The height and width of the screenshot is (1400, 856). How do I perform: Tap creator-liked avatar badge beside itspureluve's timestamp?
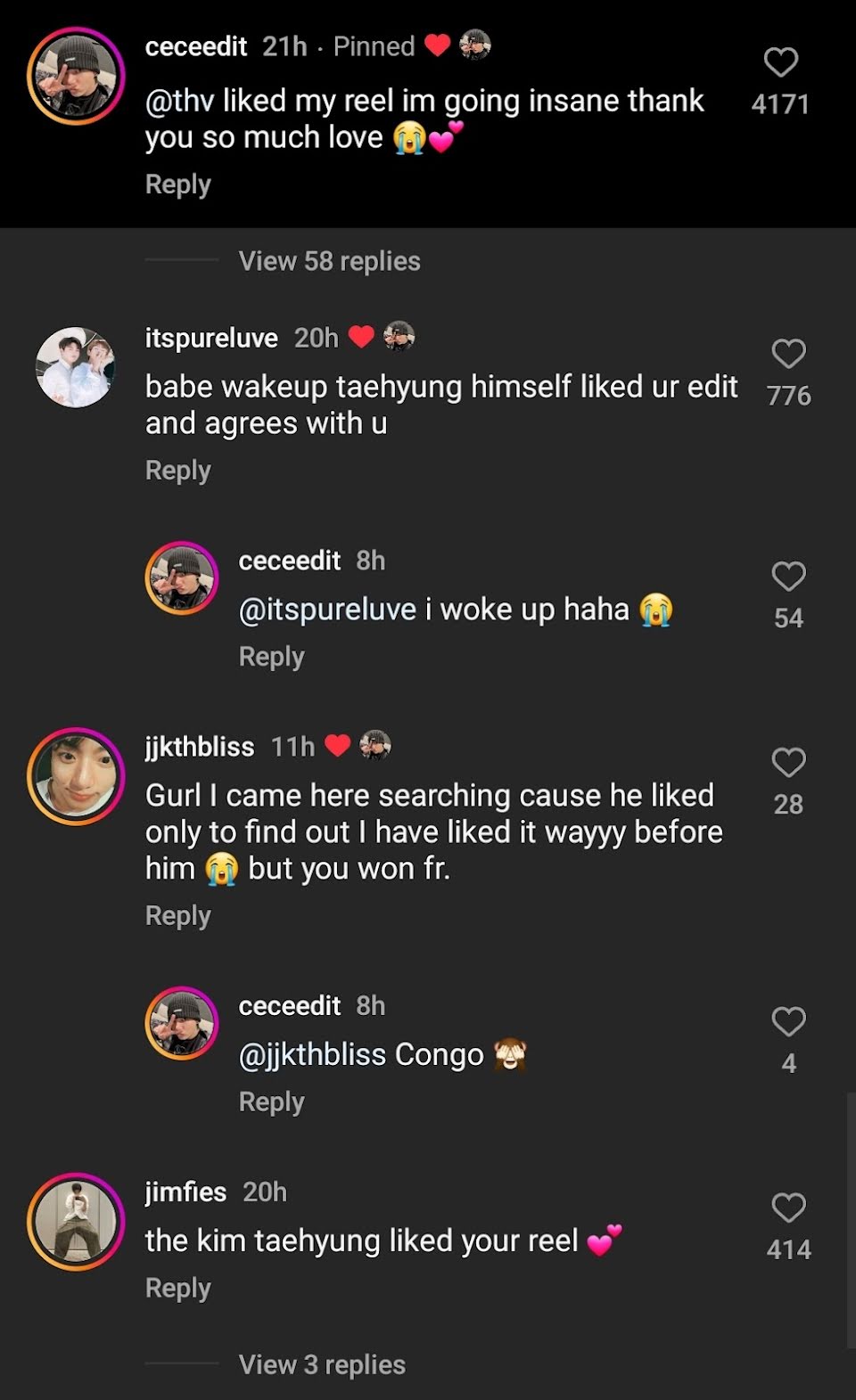[399, 337]
